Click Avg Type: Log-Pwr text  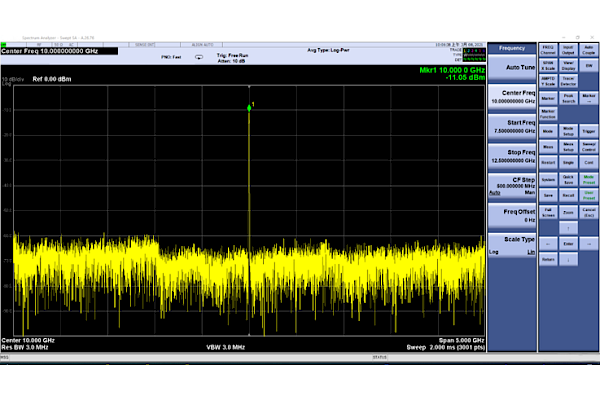pyautogui.click(x=328, y=50)
